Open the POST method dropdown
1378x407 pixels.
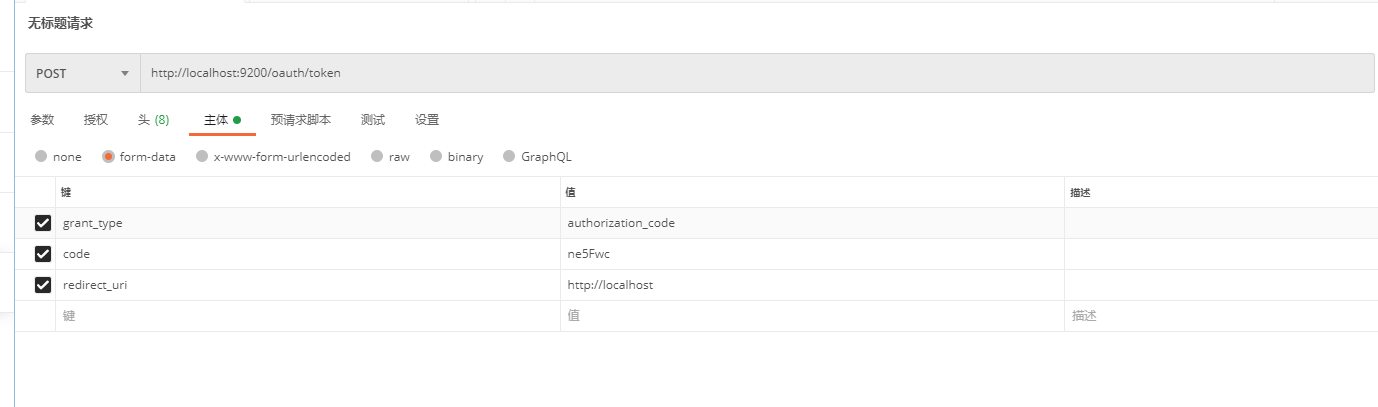(83, 73)
